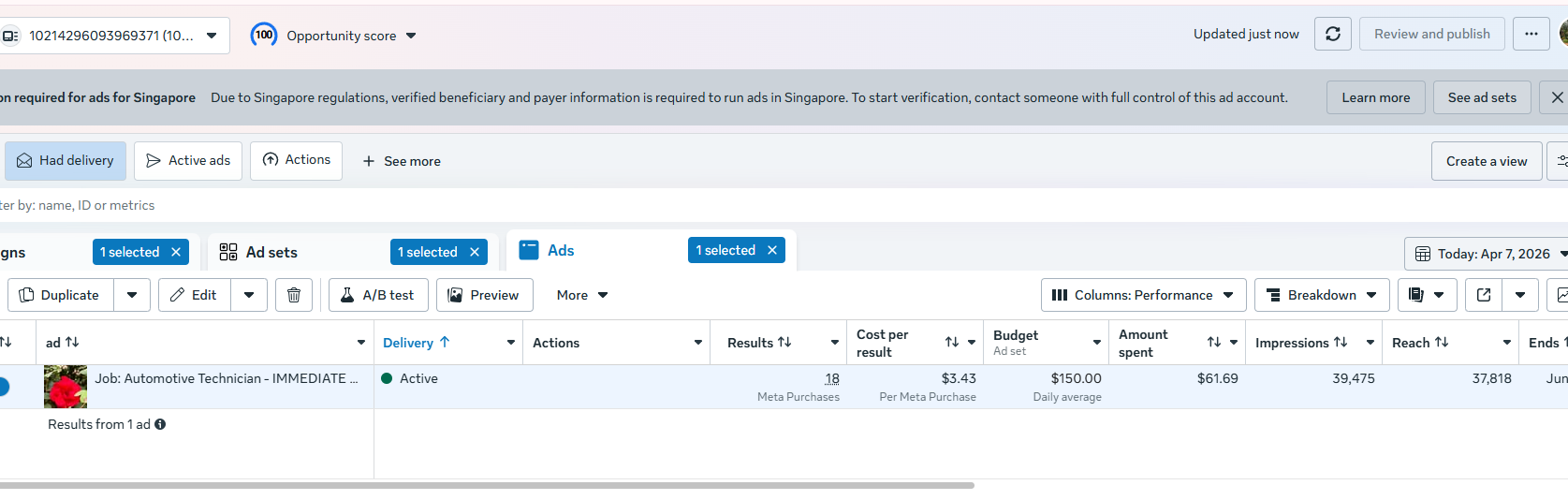Open the Breakdown dropdown
The height and width of the screenshot is (500, 1568).
1322,295
